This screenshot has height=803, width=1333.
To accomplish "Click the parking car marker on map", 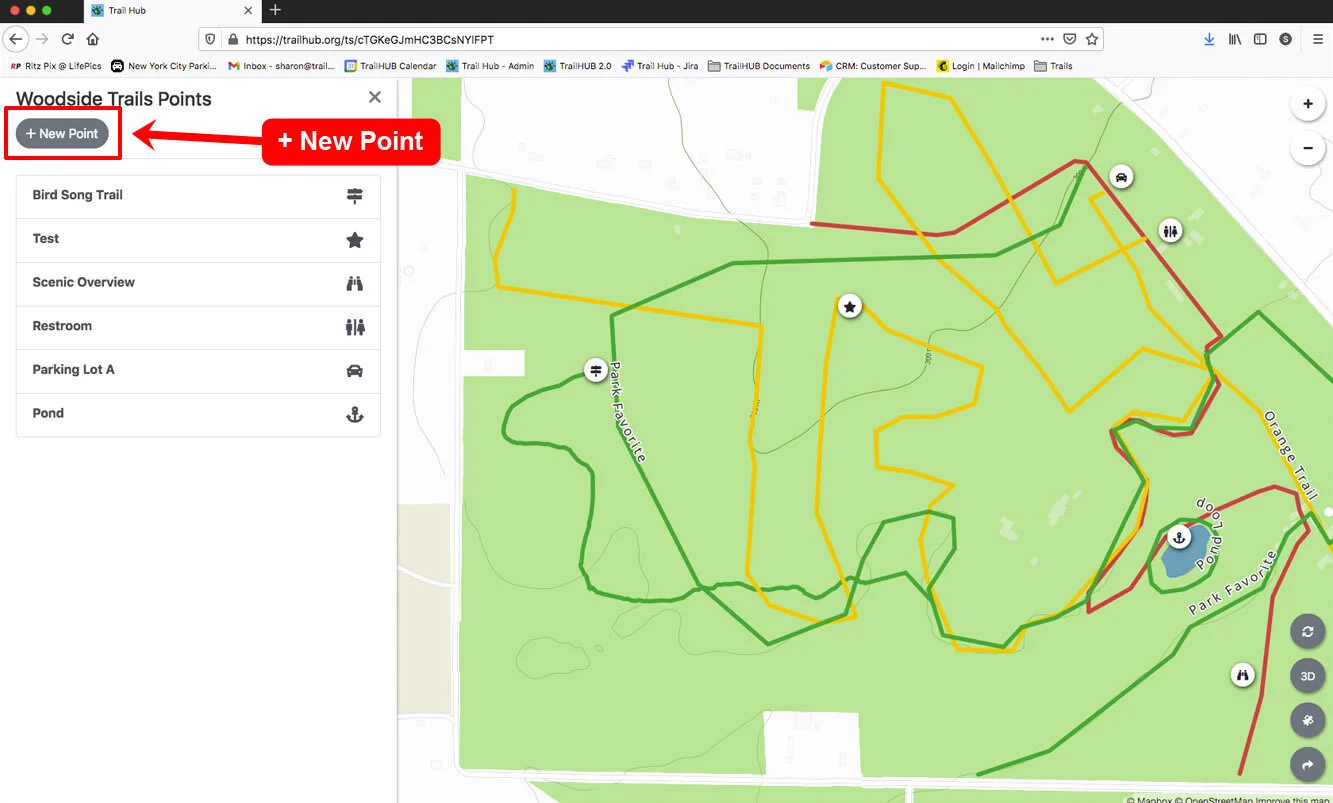I will coord(1122,177).
